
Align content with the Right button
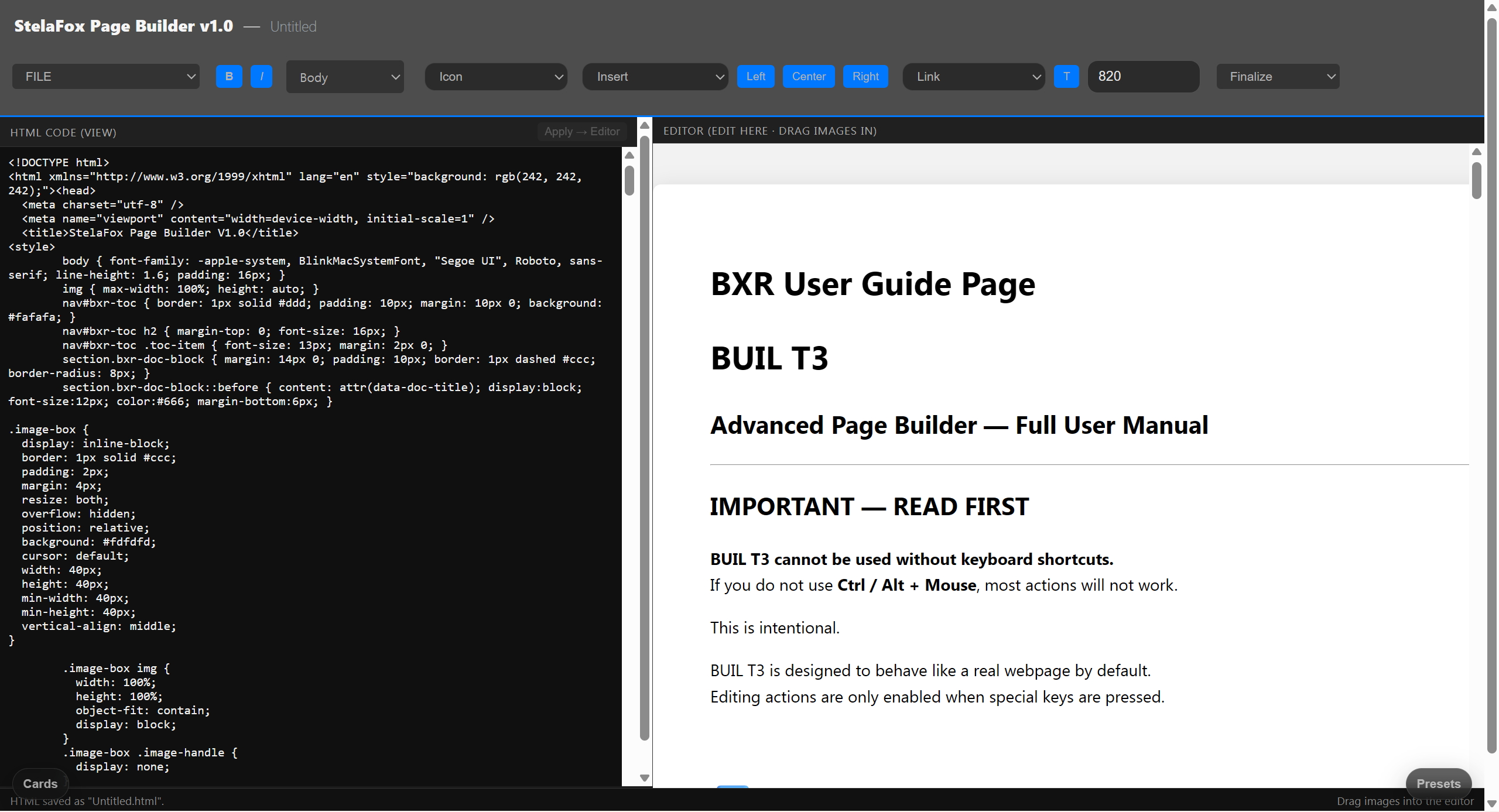865,77
